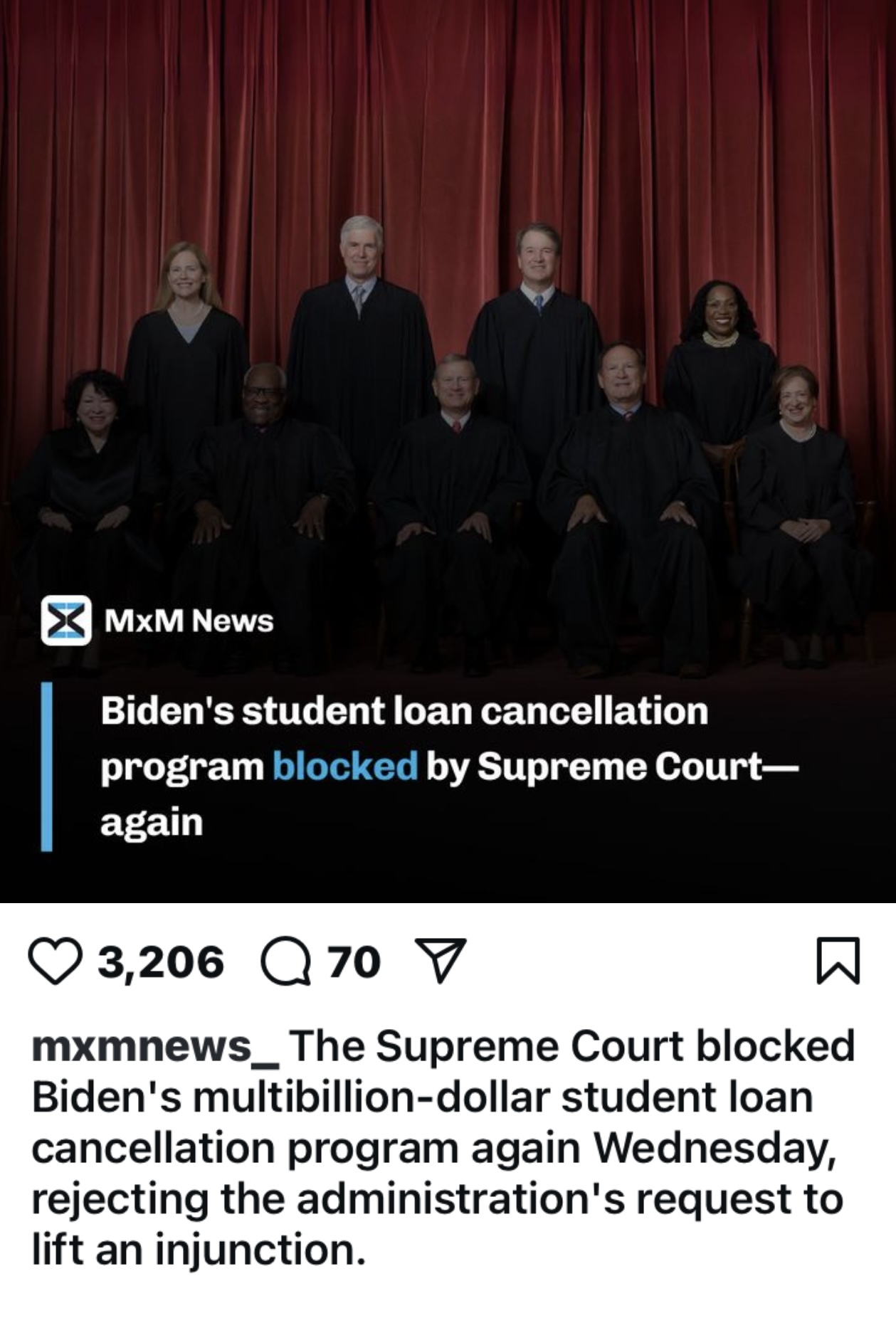Image resolution: width=896 pixels, height=1333 pixels.
Task: Tap the headline line "Biden's student loan cancellation"
Action: click(404, 711)
